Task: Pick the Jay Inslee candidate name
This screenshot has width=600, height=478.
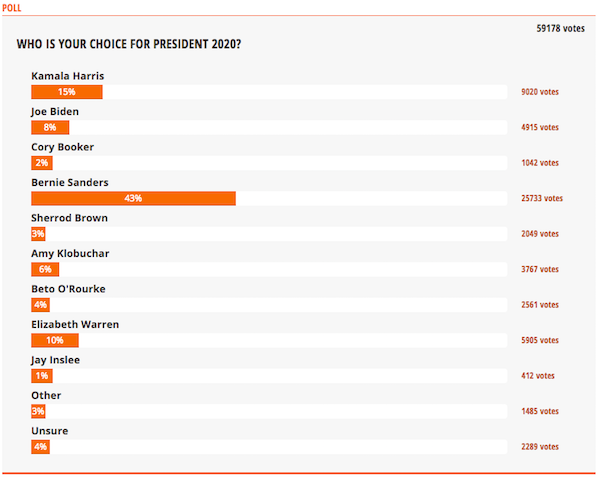Action: click(55, 360)
